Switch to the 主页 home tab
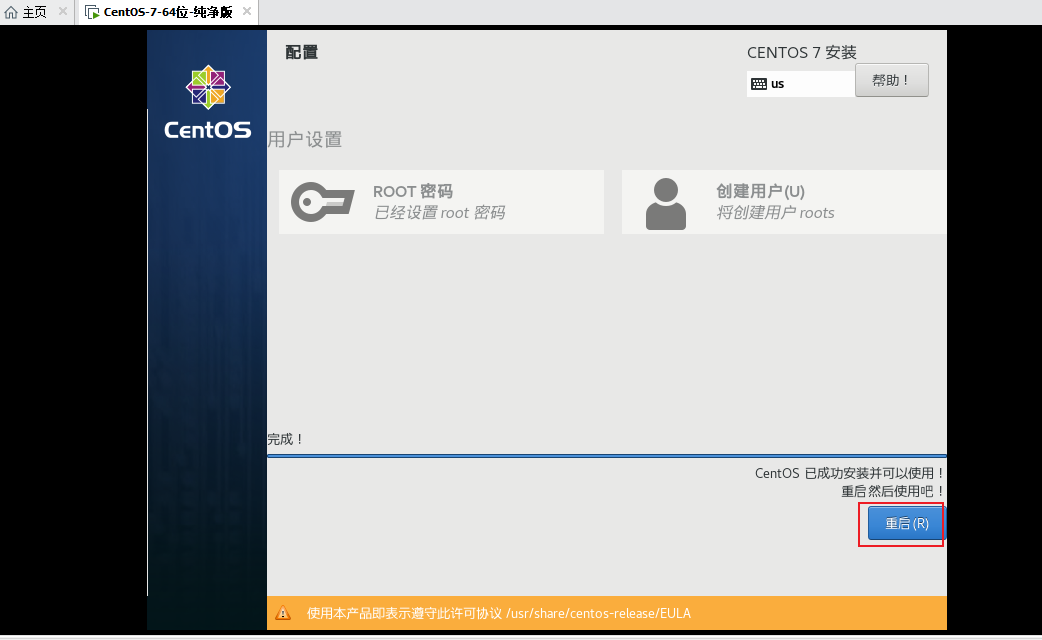This screenshot has width=1042, height=640. click(35, 12)
